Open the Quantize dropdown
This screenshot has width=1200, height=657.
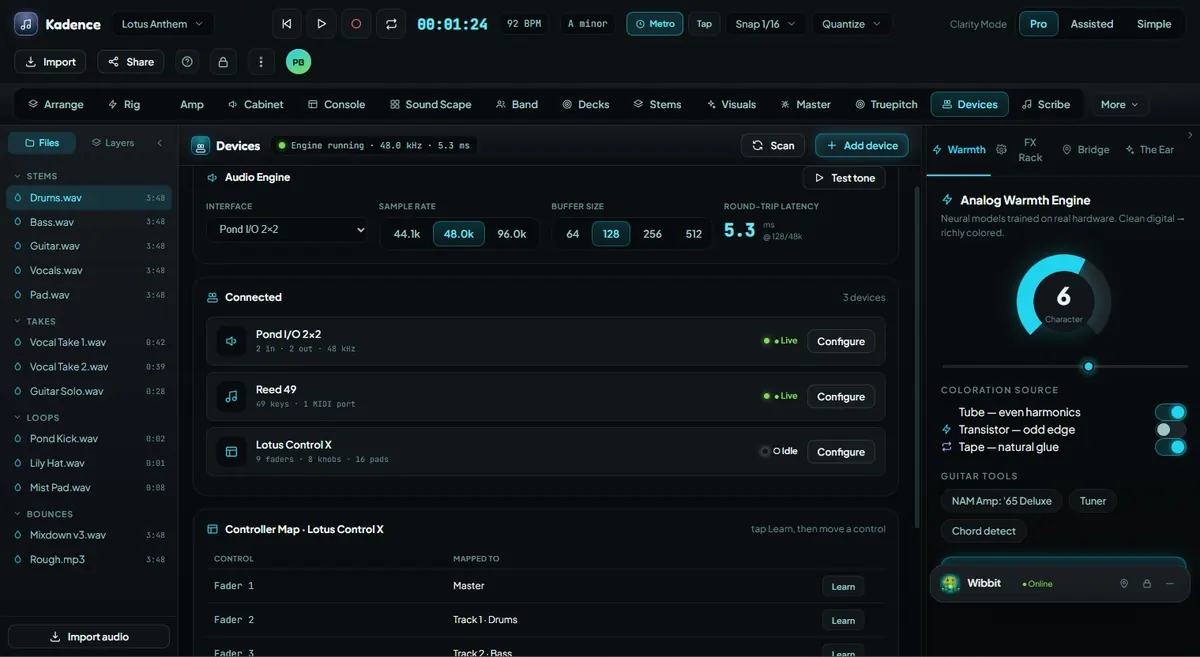pyautogui.click(x=852, y=24)
